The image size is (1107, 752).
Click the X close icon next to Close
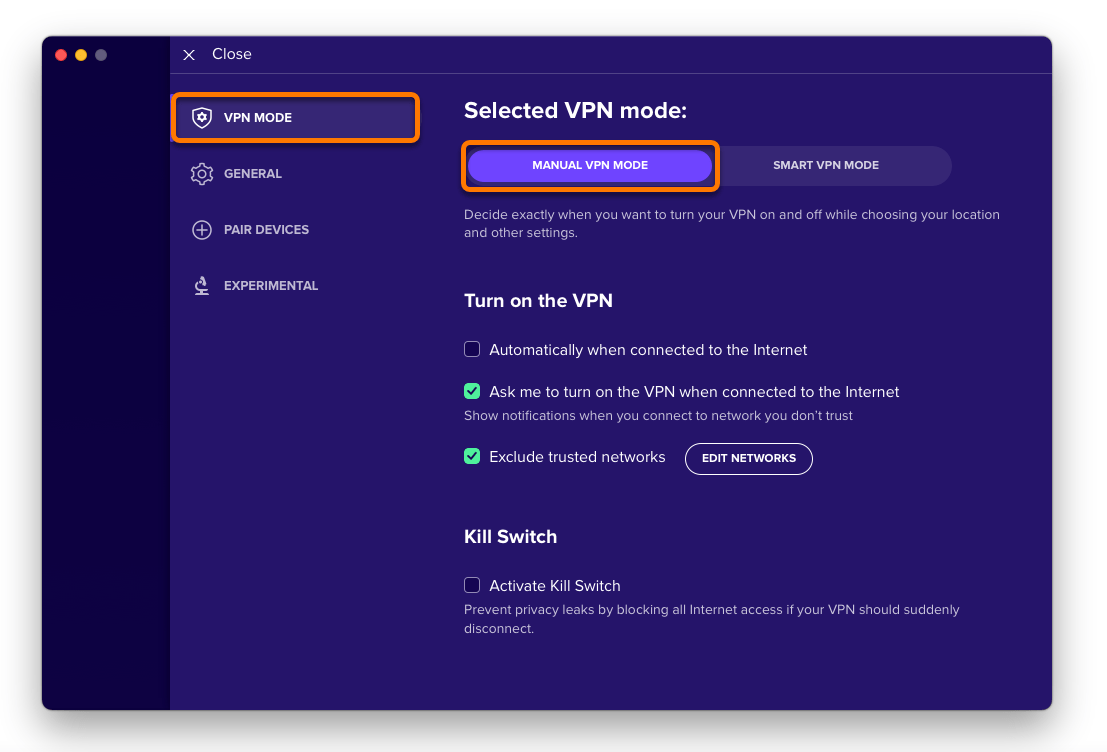pos(189,54)
